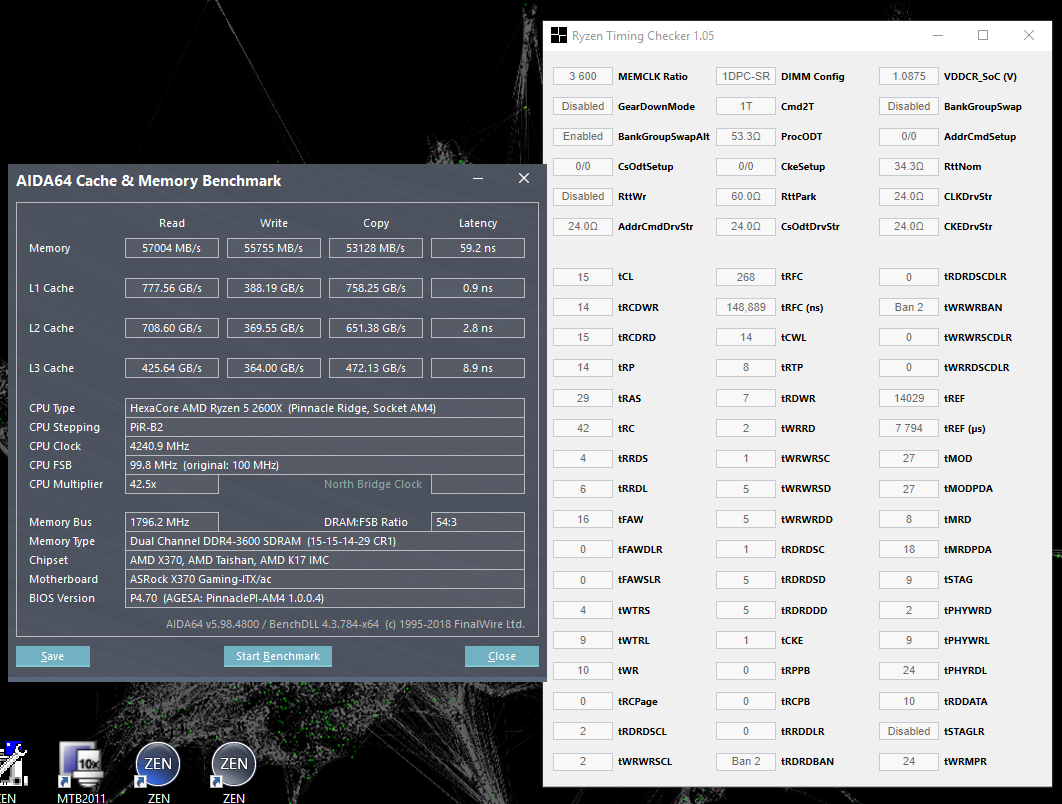1062x804 pixels.
Task: Click the tWRMPR value 24
Action: click(908, 761)
